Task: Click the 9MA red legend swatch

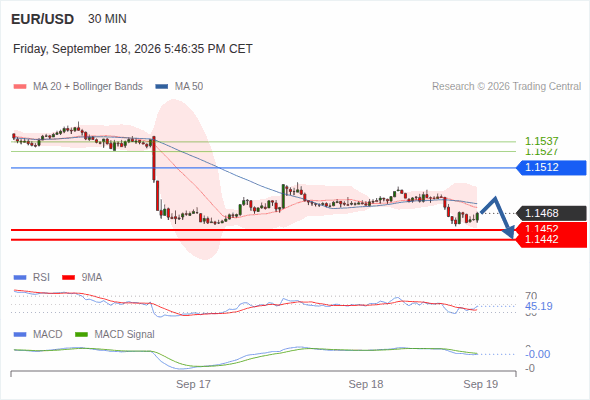Action: (x=68, y=278)
